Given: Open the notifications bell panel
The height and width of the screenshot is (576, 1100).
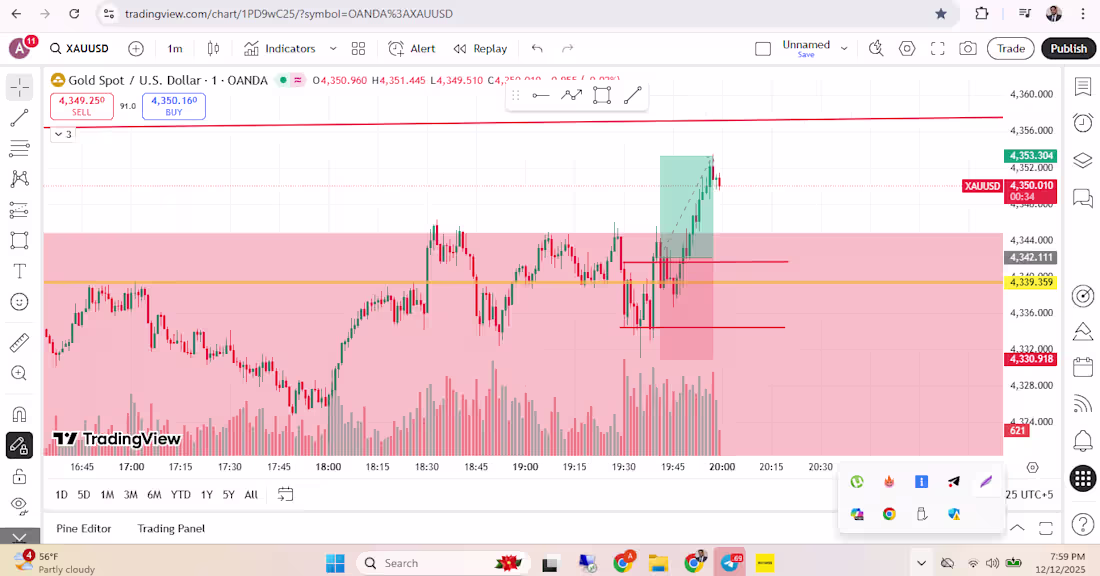Looking at the screenshot, I should (x=1083, y=440).
